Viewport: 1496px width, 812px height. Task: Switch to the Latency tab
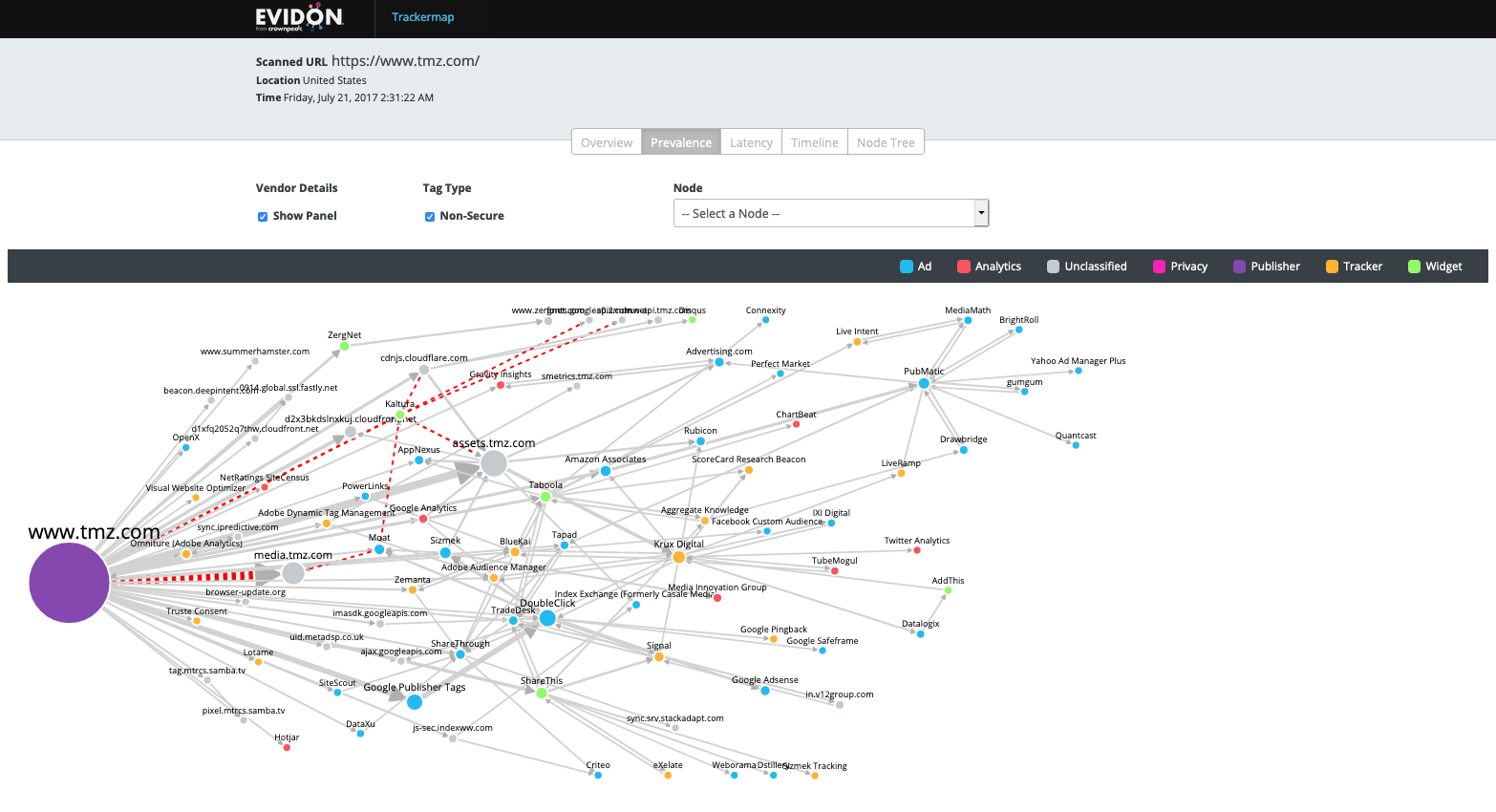(751, 142)
